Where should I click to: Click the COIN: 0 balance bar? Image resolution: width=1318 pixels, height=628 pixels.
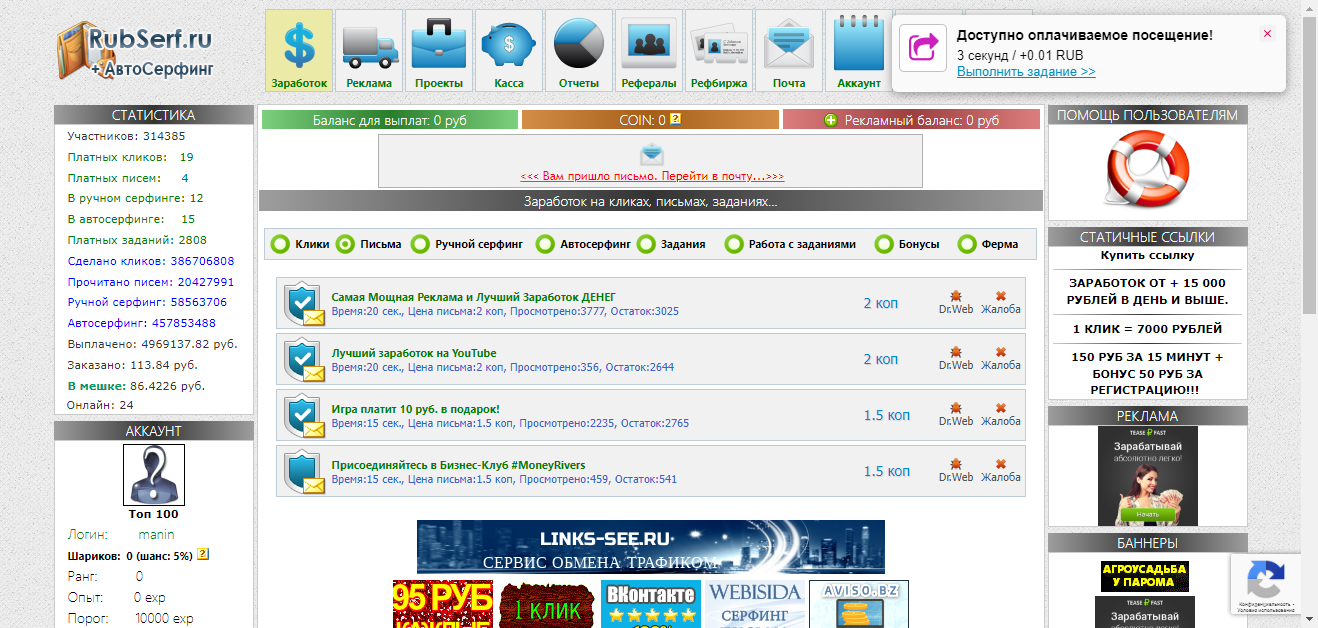[650, 120]
